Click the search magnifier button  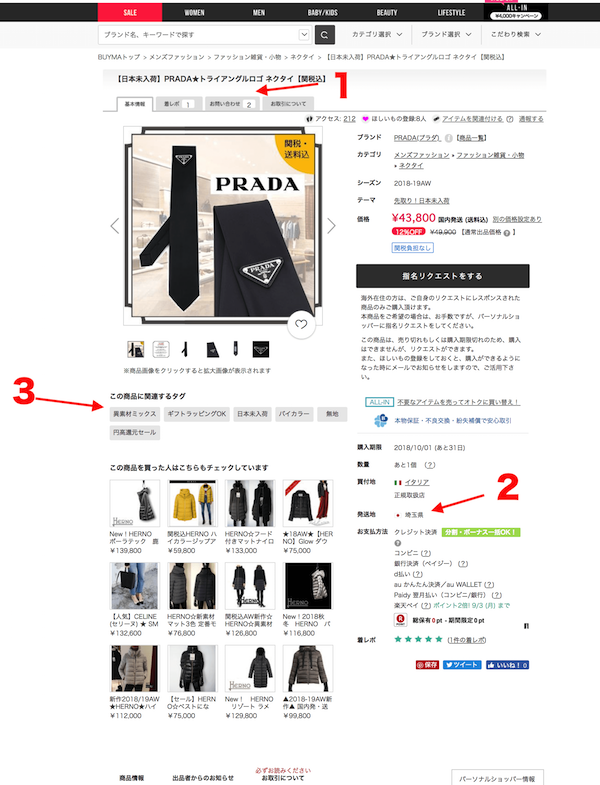pyautogui.click(x=324, y=35)
